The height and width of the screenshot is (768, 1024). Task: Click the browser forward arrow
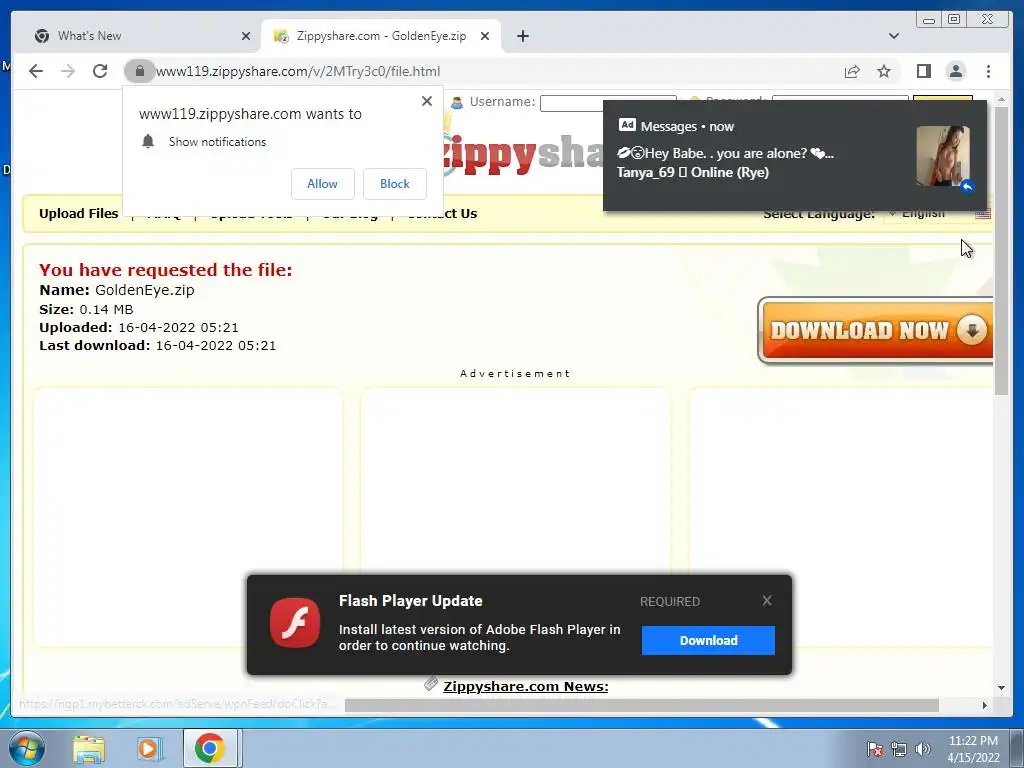pyautogui.click(x=68, y=71)
